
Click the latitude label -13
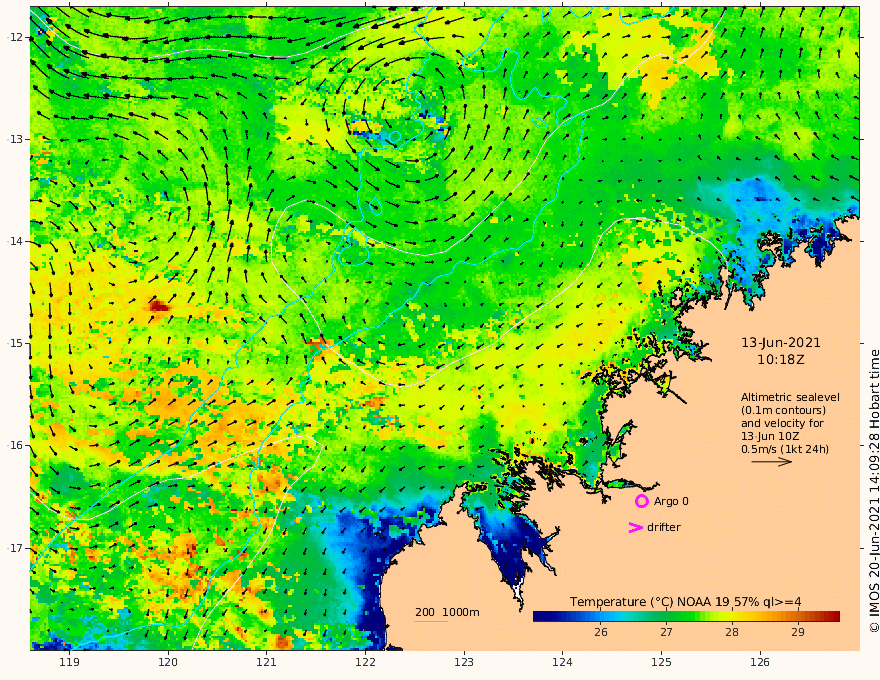15,139
